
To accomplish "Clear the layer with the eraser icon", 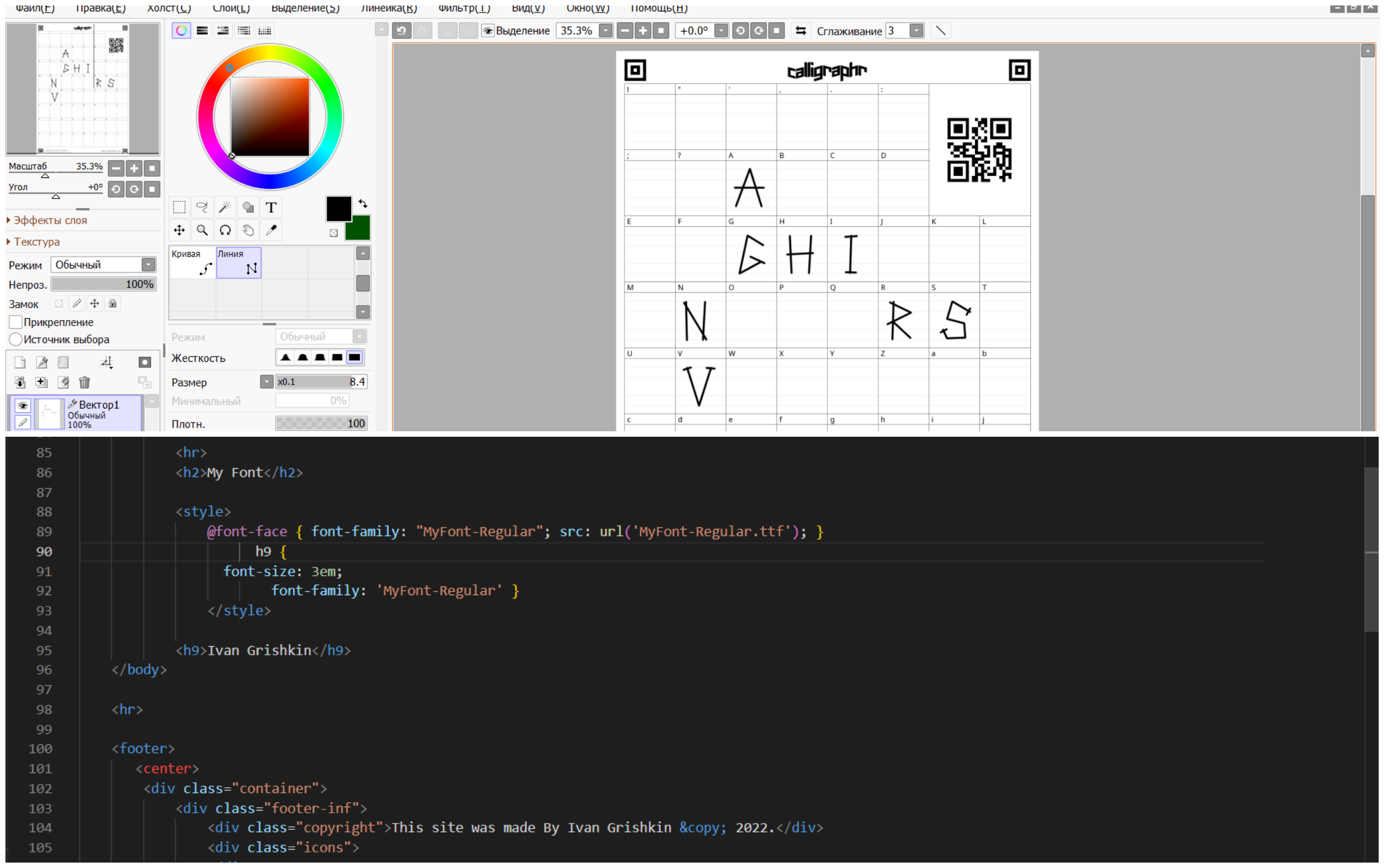I will (x=63, y=382).
